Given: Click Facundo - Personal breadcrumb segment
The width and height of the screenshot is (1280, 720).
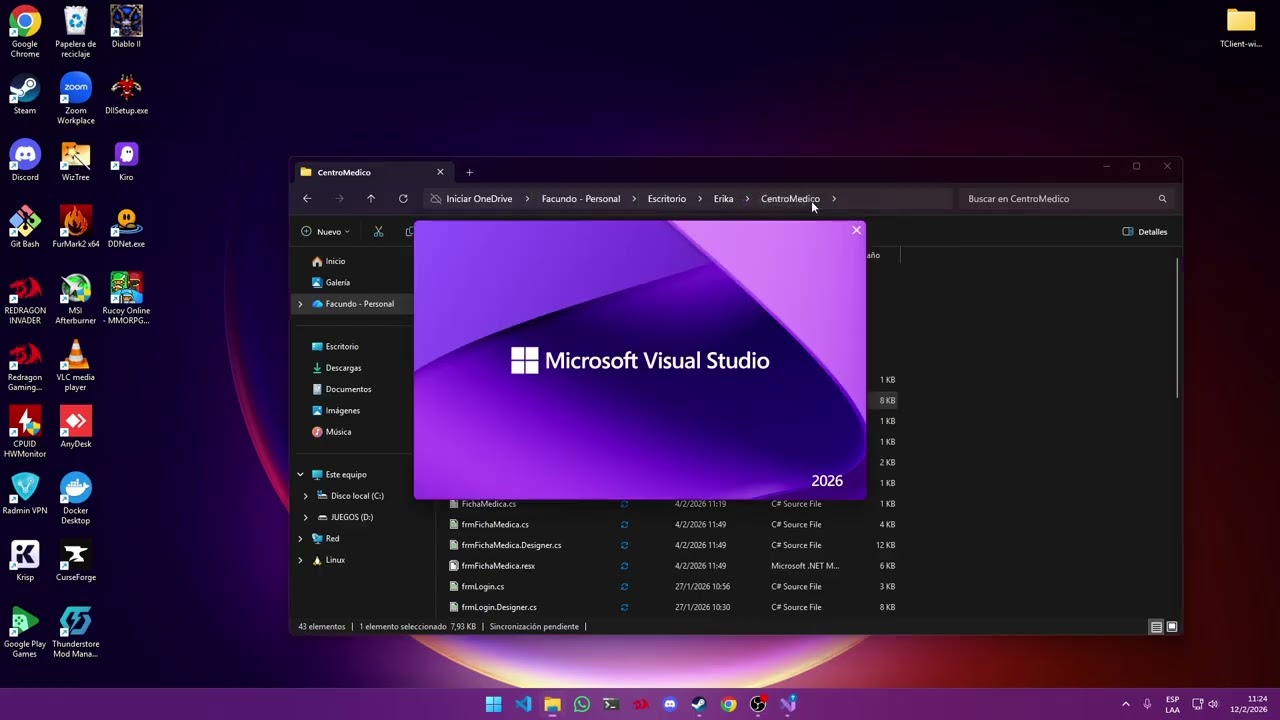Looking at the screenshot, I should [x=581, y=199].
